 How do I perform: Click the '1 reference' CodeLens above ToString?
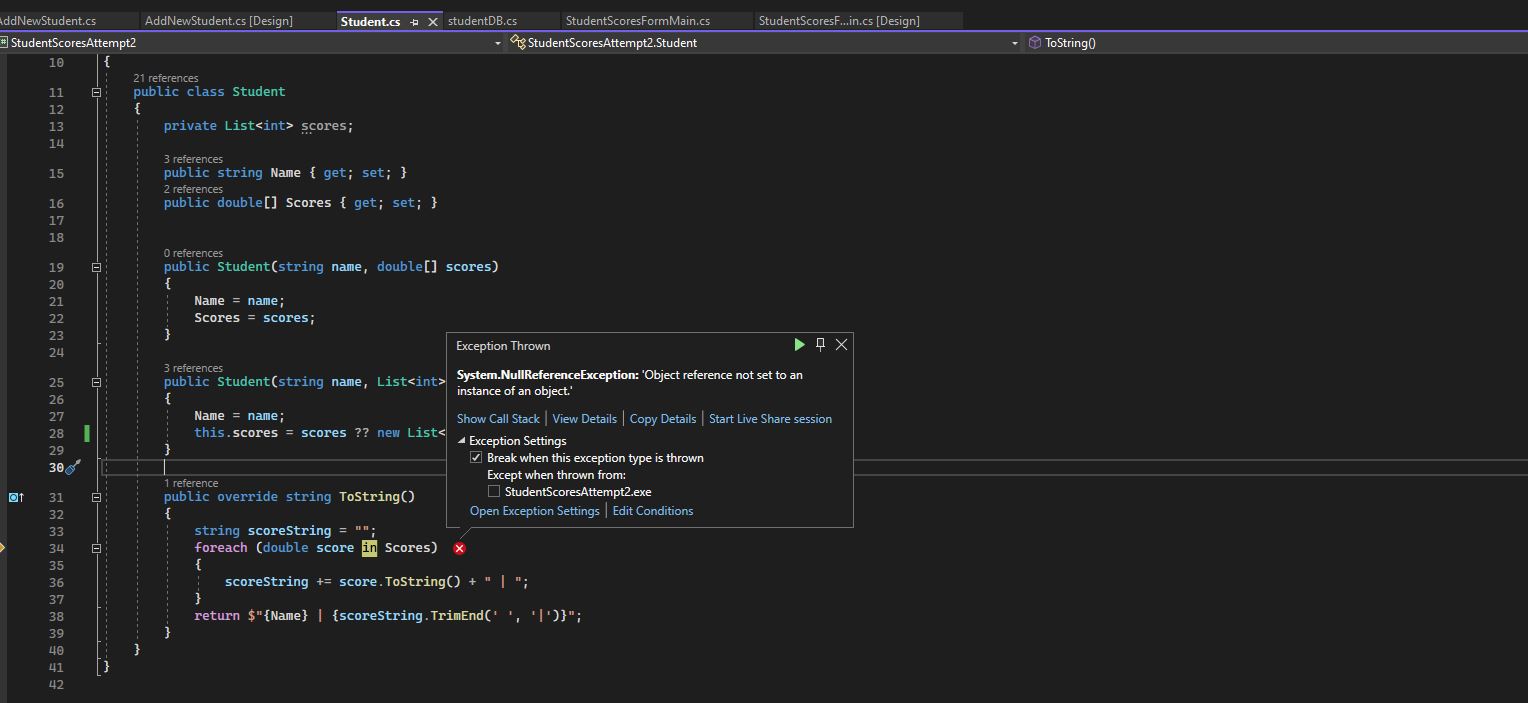[x=191, y=483]
